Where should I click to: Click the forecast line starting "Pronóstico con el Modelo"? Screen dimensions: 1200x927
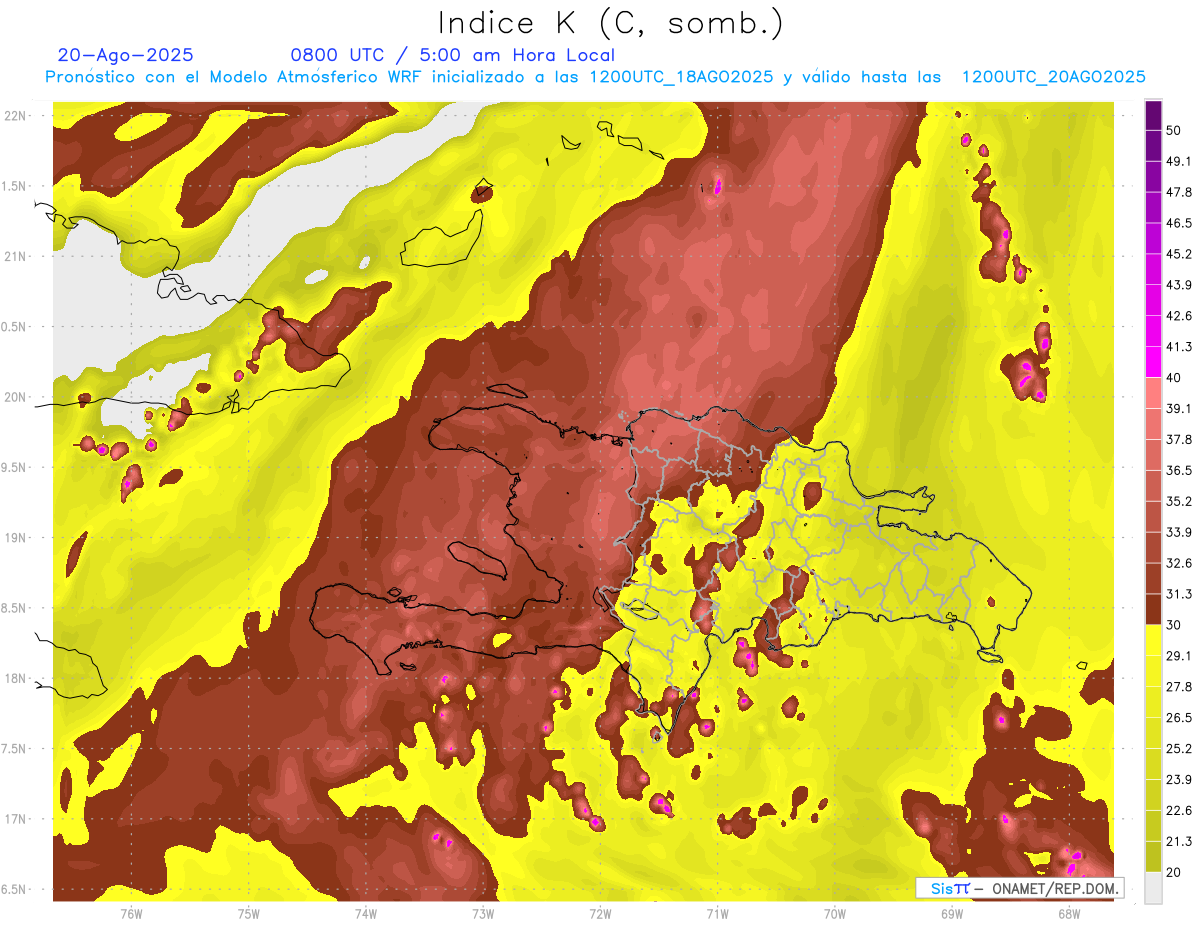(595, 77)
